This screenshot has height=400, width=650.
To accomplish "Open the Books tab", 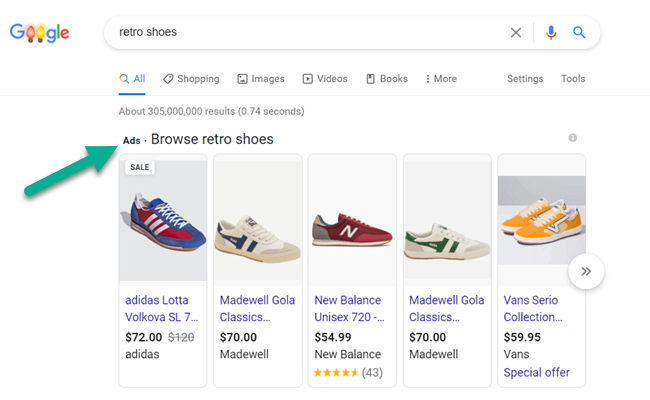I will click(387, 79).
